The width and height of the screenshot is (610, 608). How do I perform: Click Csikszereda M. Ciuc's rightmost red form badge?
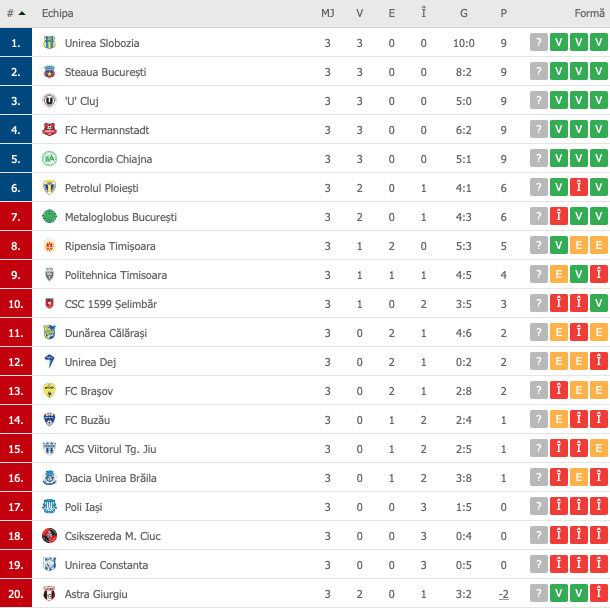(599, 536)
